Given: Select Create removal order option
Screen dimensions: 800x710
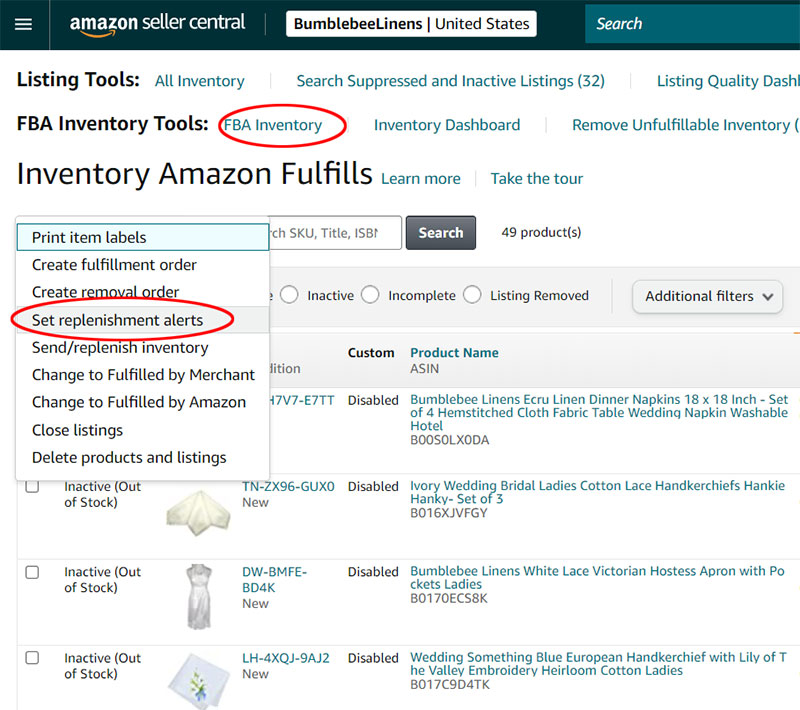Looking at the screenshot, I should [x=105, y=292].
